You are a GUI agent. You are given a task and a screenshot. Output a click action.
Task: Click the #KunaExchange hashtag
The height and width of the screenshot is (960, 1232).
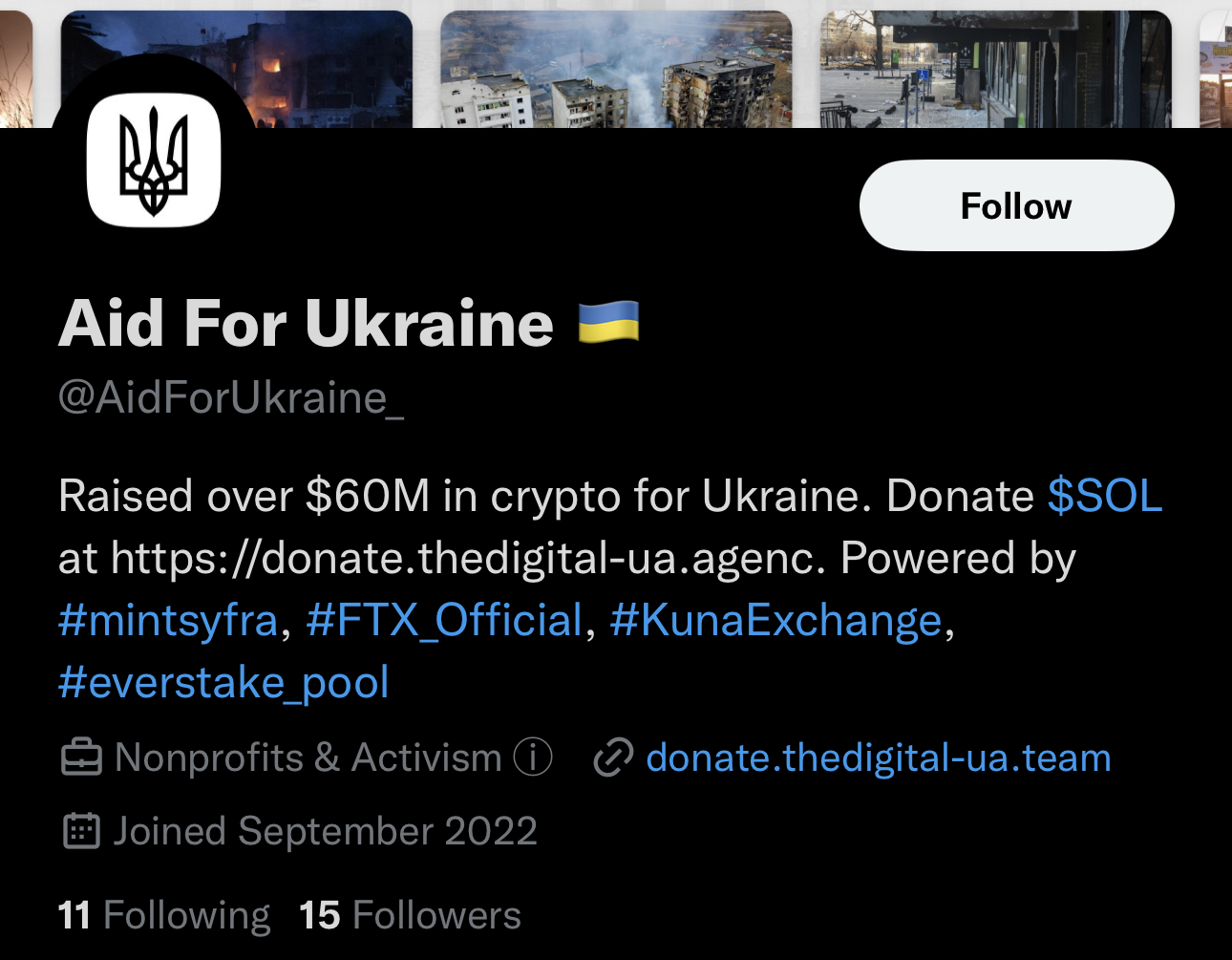tap(775, 620)
